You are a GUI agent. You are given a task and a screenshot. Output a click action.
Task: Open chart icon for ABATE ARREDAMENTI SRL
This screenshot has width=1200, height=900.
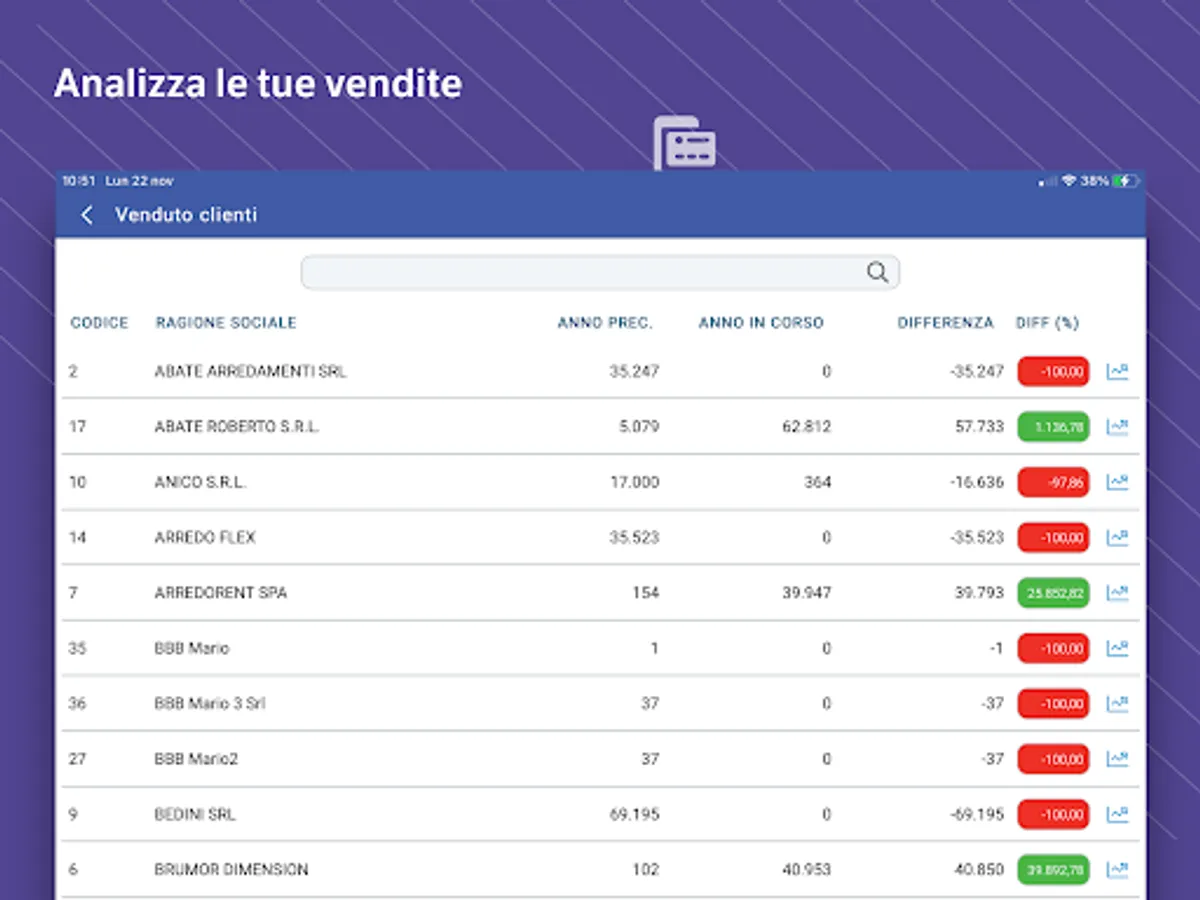pyautogui.click(x=1117, y=372)
